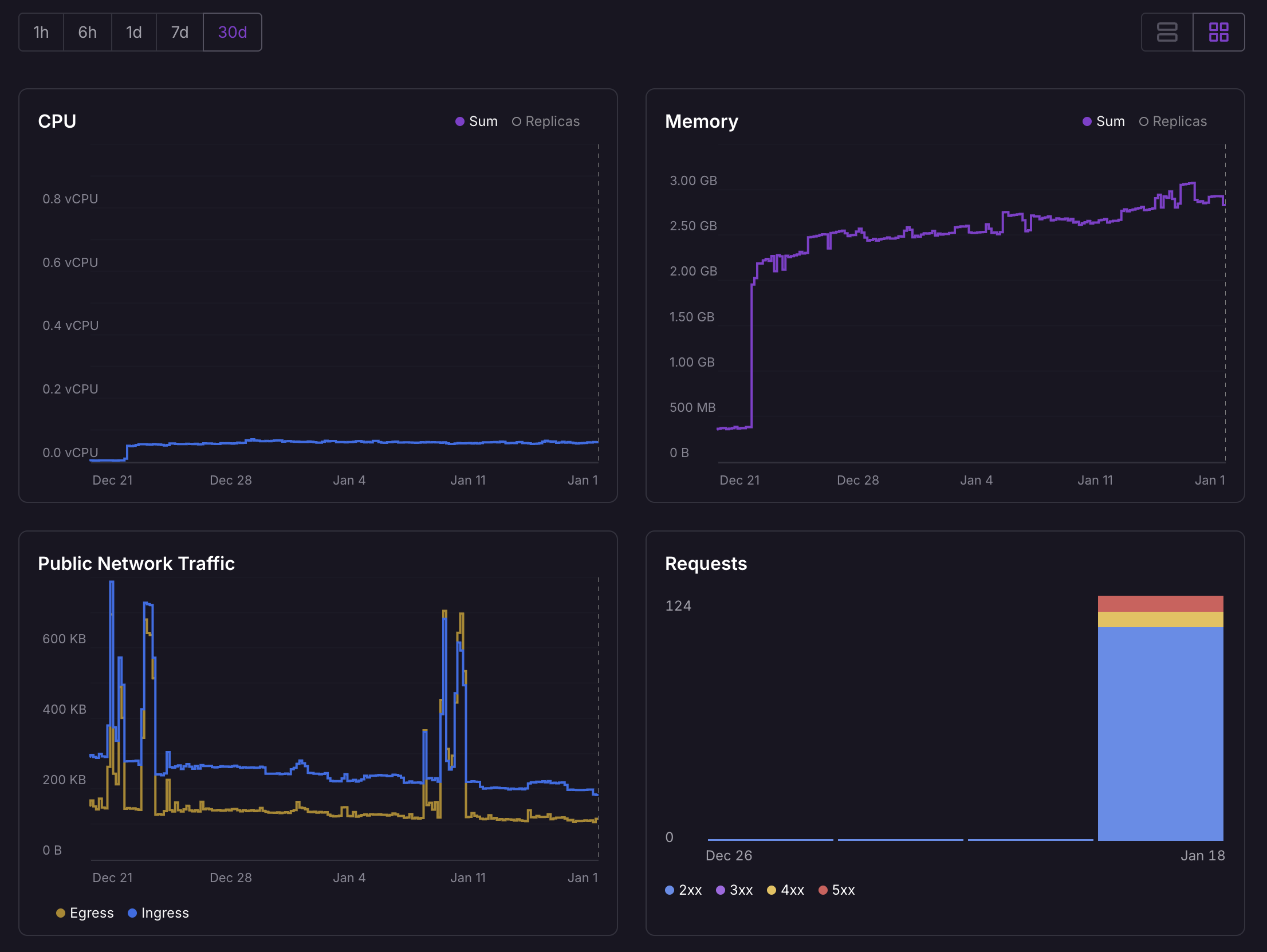Click the blue 2xx bar in Requests

1160,733
